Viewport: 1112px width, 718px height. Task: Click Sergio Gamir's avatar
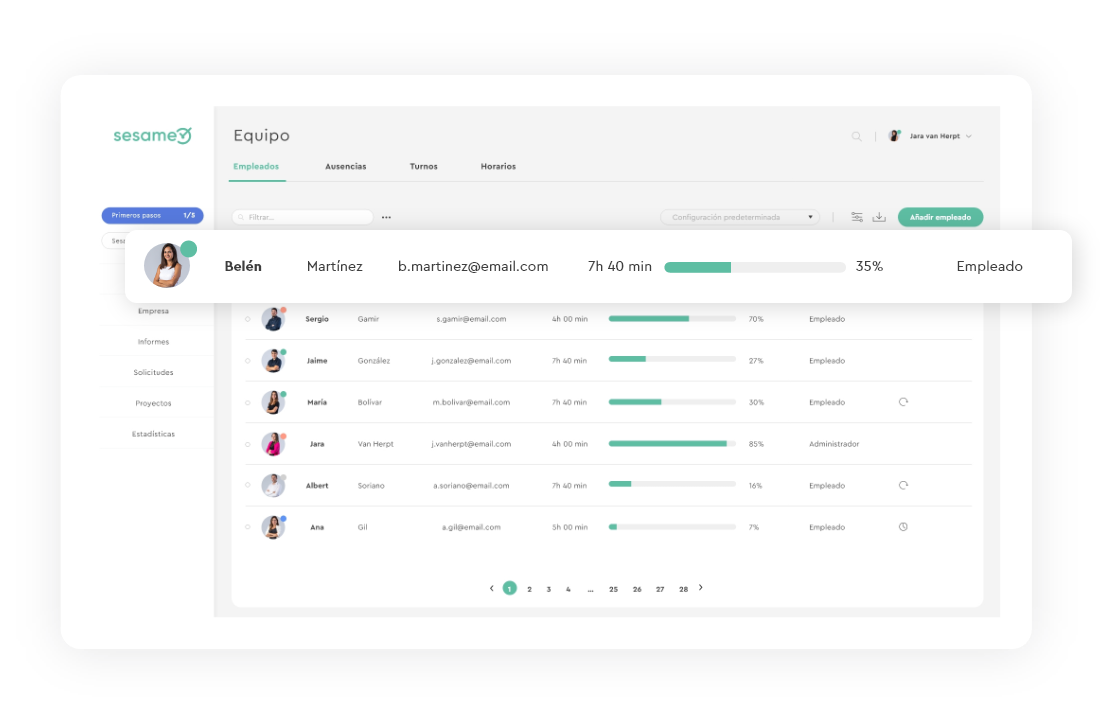tap(273, 319)
